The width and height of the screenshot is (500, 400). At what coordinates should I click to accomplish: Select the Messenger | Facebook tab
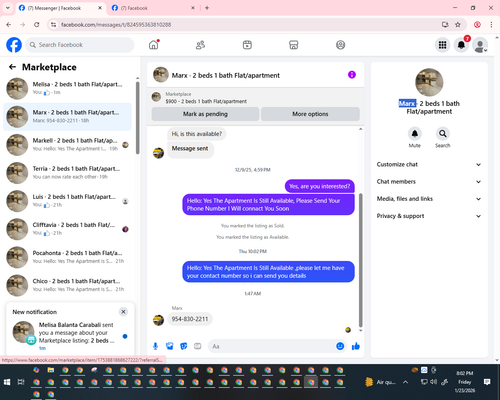coord(60,8)
